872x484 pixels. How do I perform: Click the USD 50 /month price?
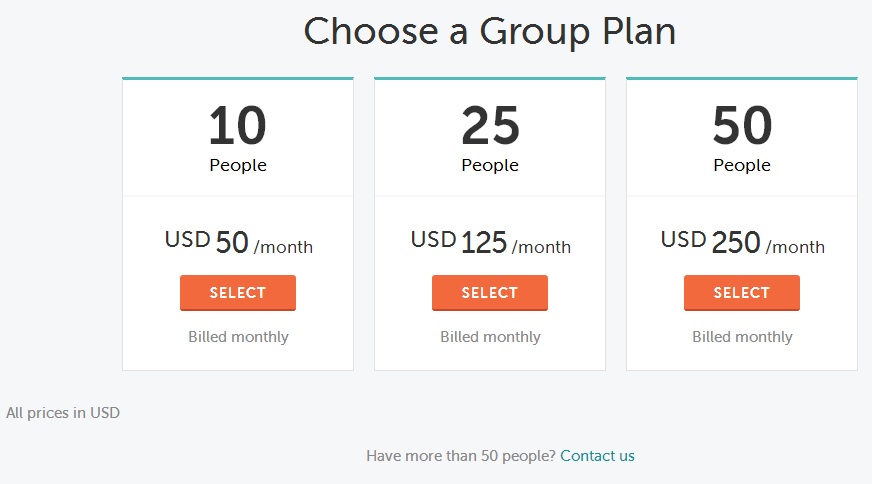(x=238, y=242)
